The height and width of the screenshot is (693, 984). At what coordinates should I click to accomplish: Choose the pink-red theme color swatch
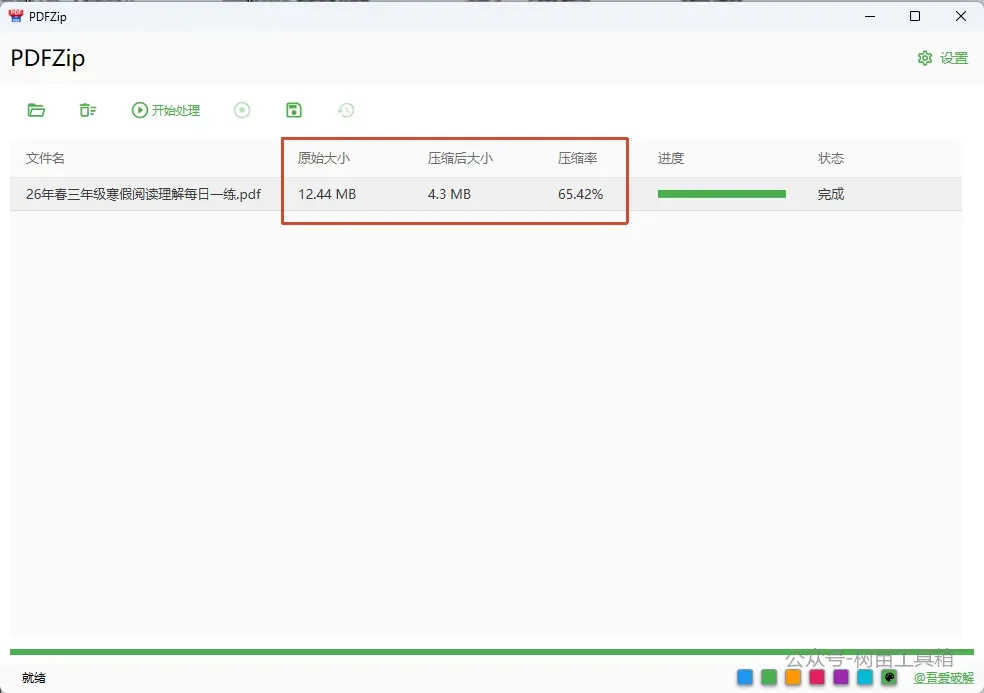pos(817,677)
